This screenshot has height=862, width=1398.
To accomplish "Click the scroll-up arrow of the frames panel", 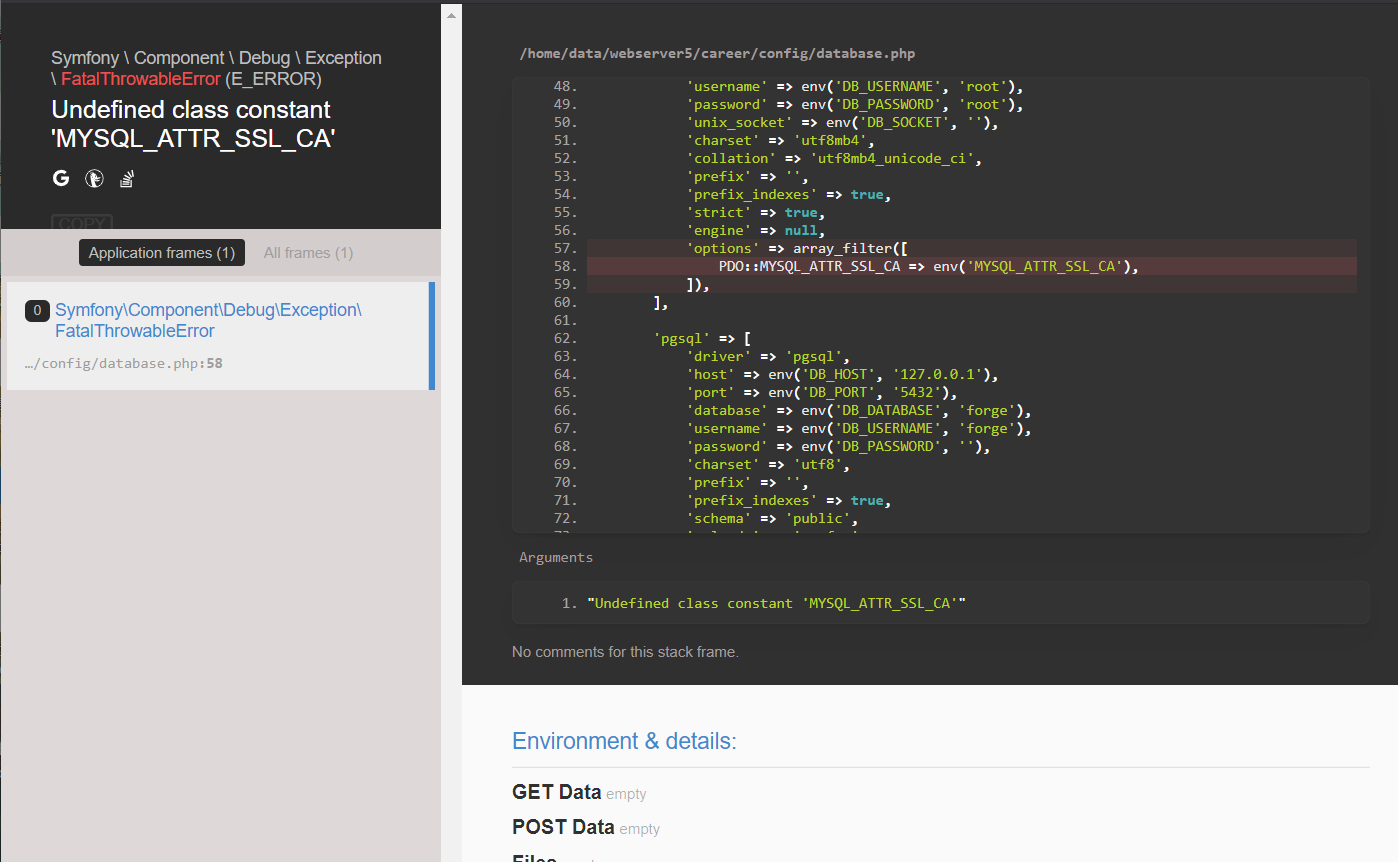I will 451,16.
